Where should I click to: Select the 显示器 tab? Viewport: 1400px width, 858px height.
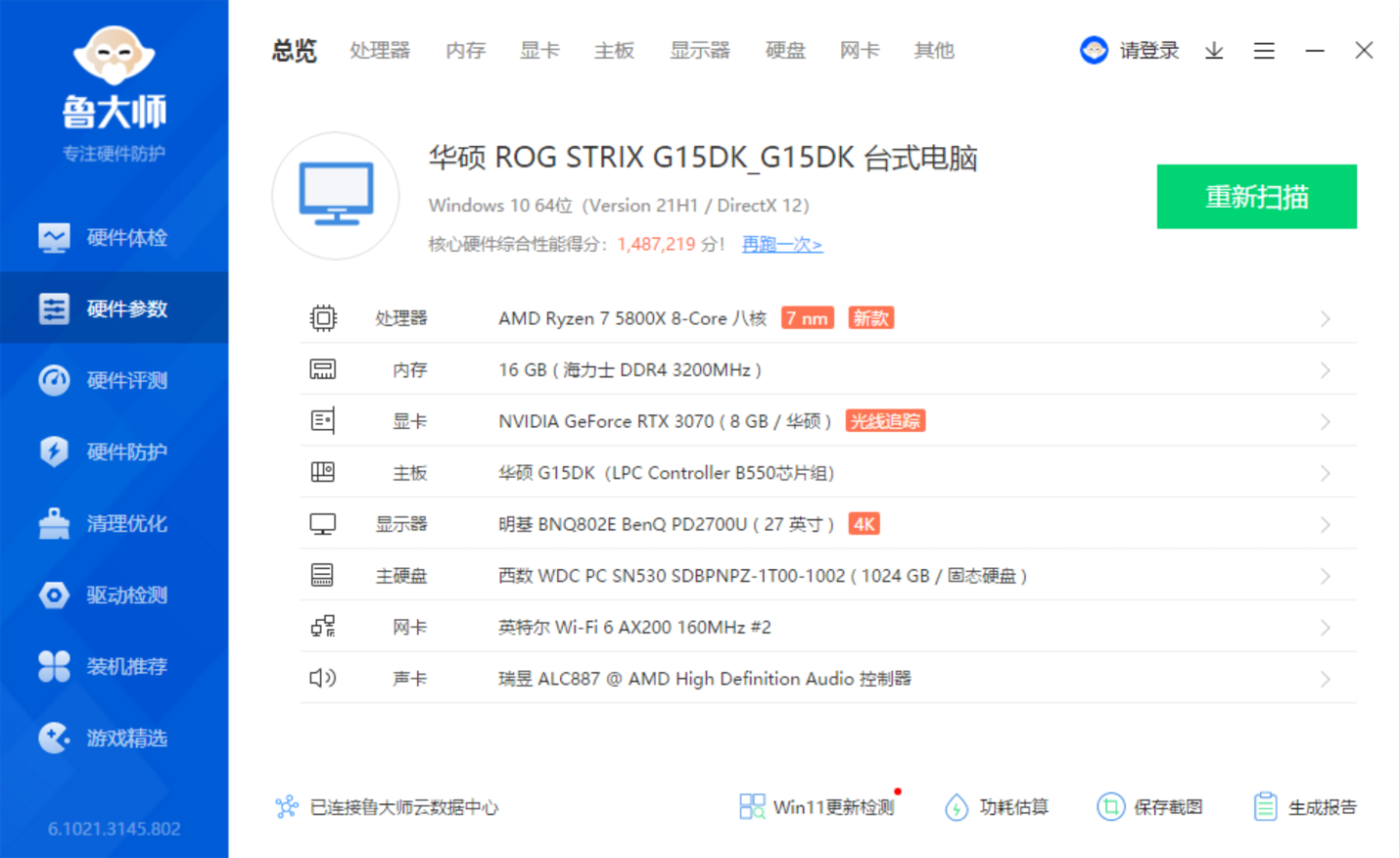pos(700,51)
